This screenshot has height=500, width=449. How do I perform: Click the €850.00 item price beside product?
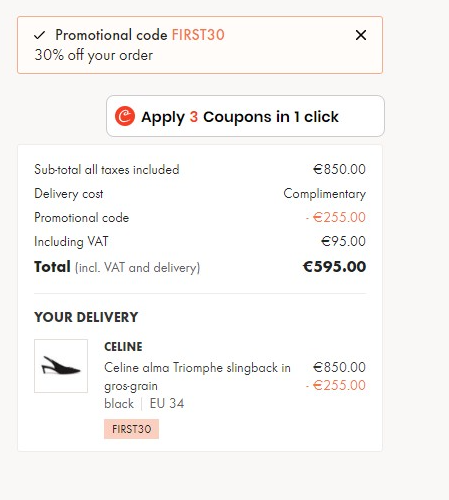click(x=339, y=367)
